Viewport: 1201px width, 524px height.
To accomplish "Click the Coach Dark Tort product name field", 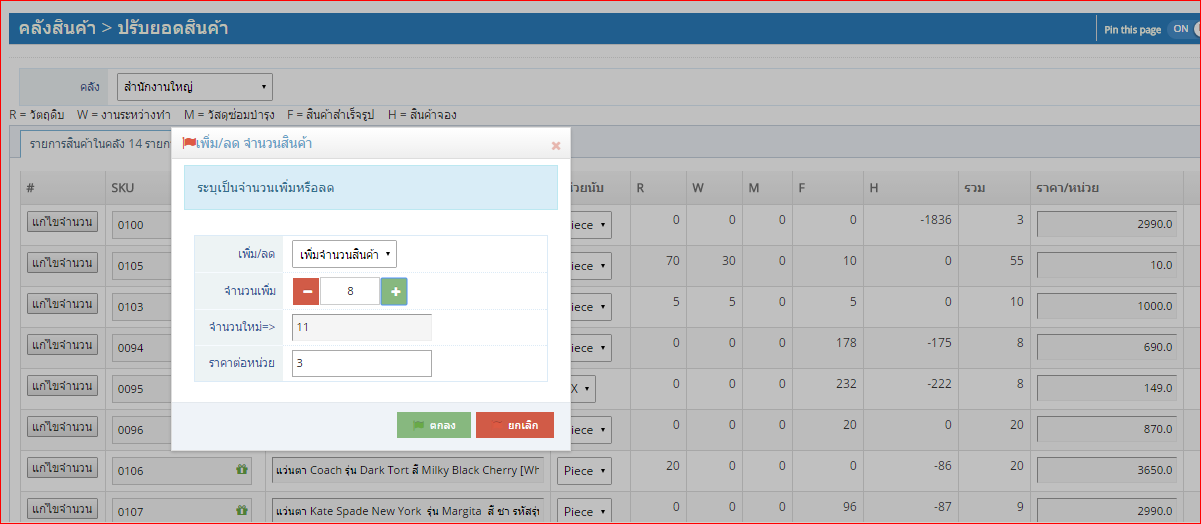I will [407, 471].
